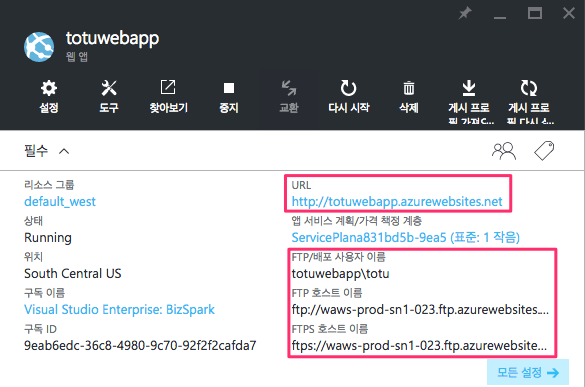The image size is (585, 387).
Task: Select the ftps://waws-prod-sn1-023 host name text
Action: pos(419,345)
